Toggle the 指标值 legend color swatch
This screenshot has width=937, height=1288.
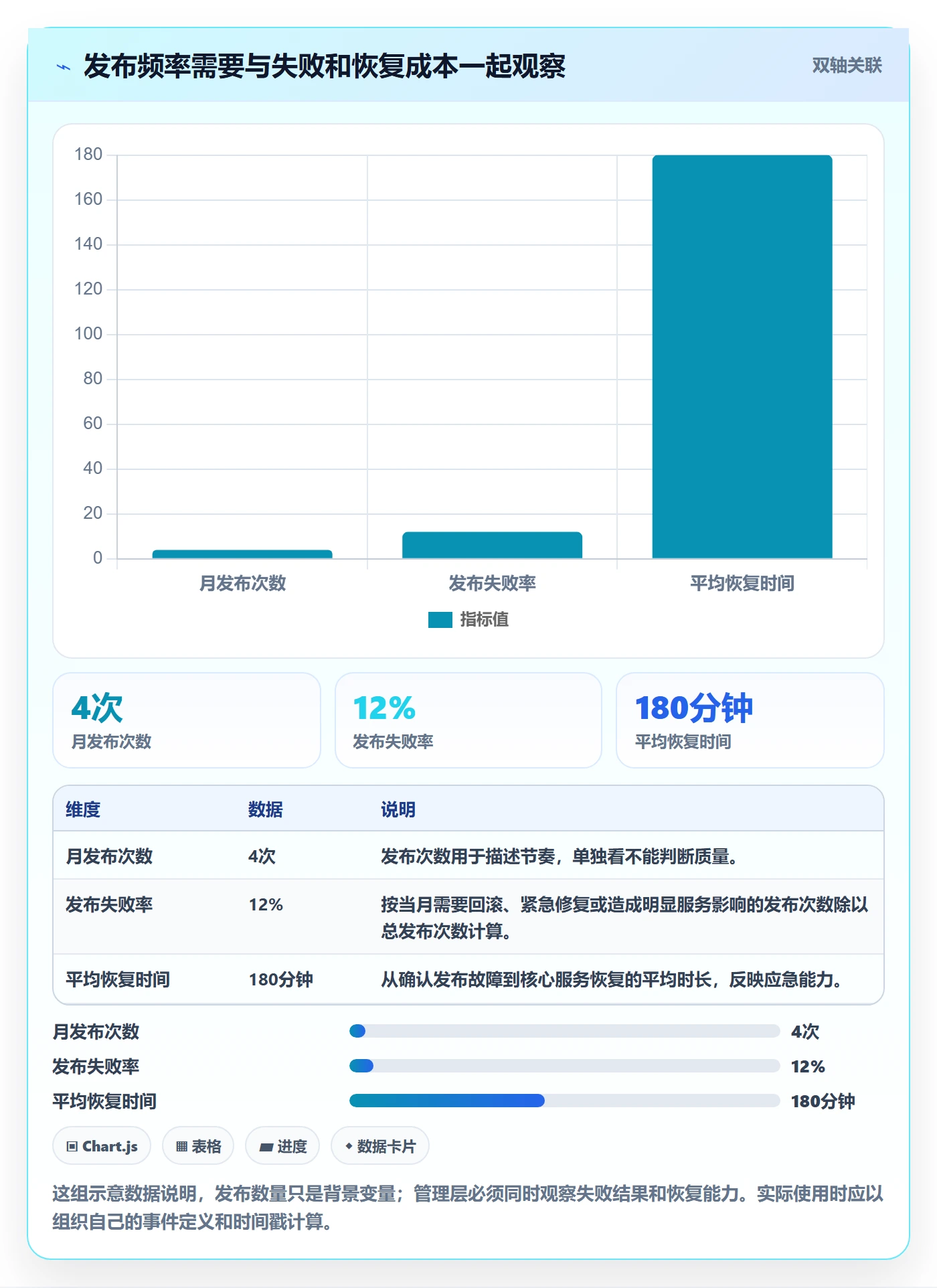tap(440, 620)
